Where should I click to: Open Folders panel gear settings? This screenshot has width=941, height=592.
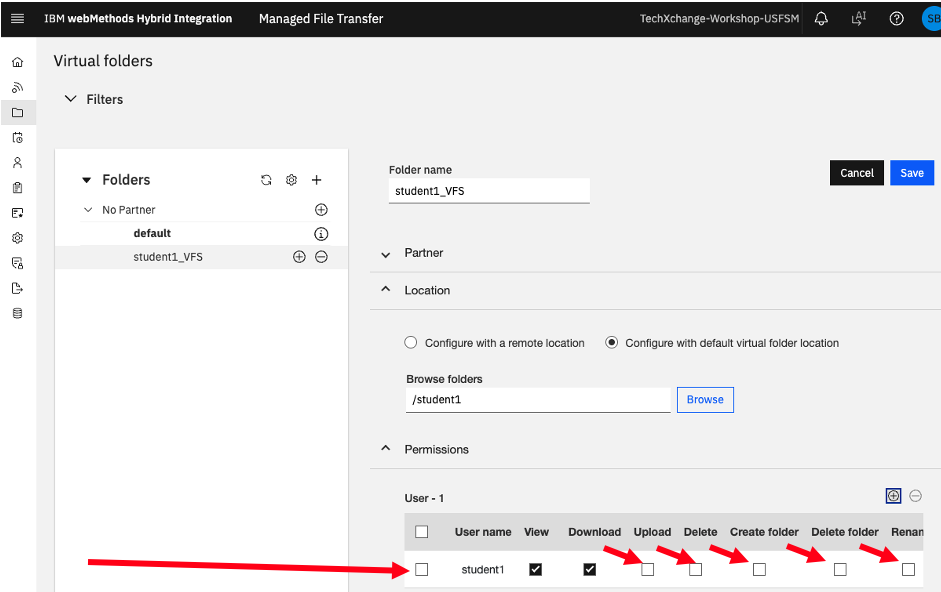point(291,180)
